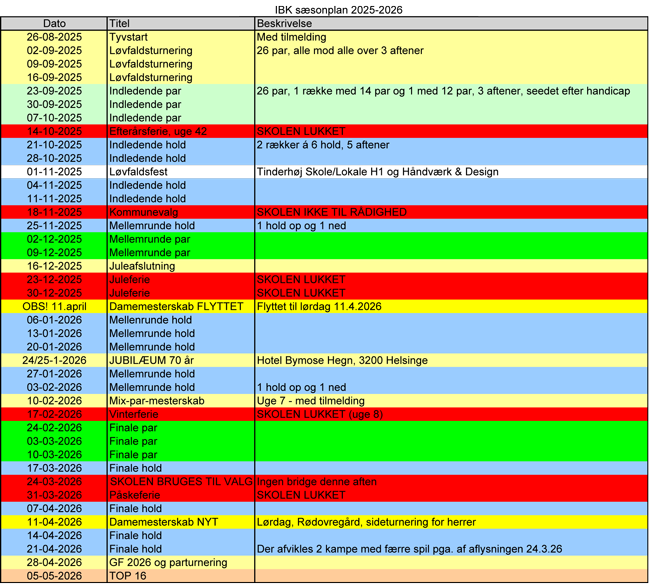Click the "Titel" column header
The image size is (650, 585).
click(x=120, y=23)
